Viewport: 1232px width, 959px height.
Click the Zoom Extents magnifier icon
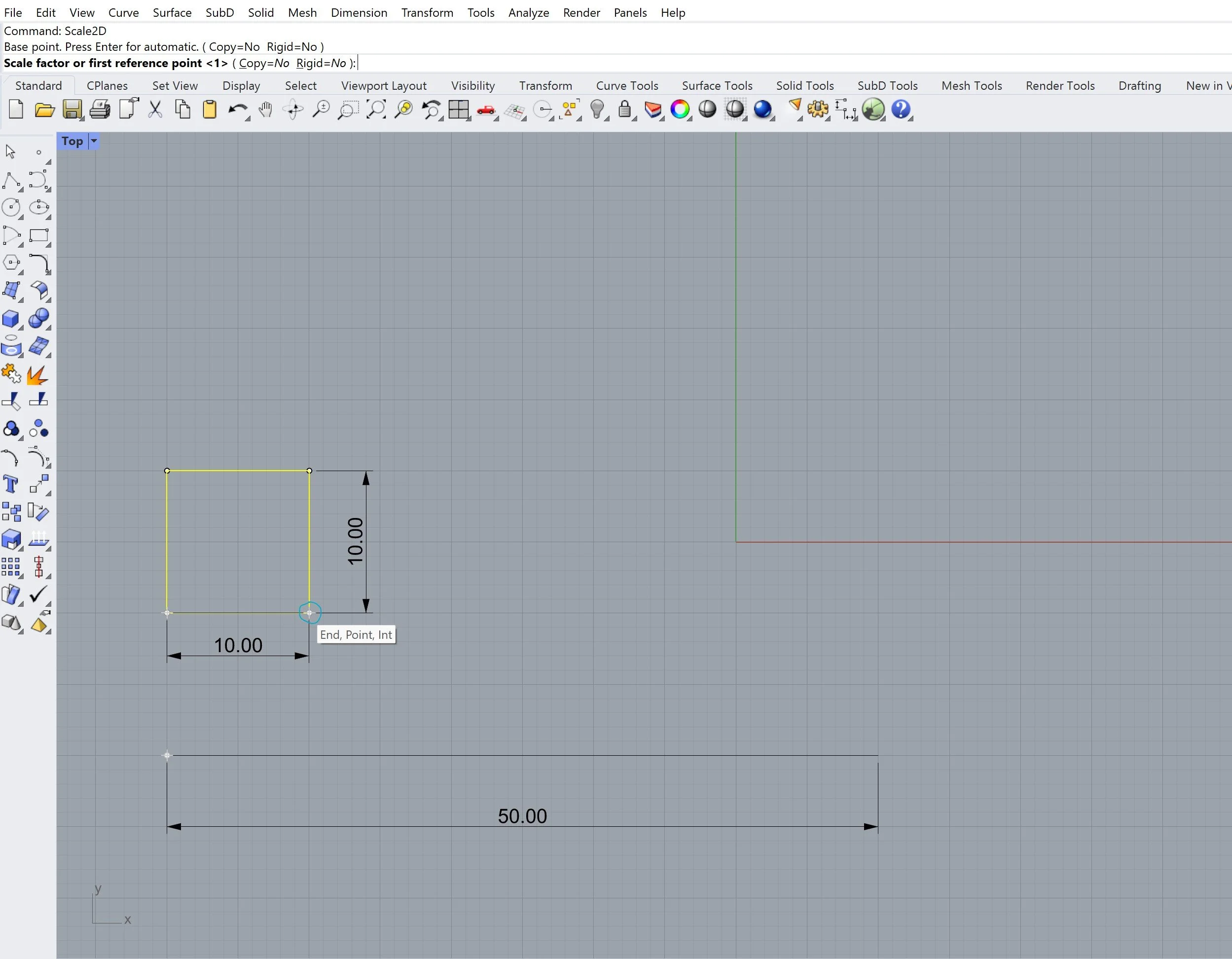pyautogui.click(x=376, y=110)
